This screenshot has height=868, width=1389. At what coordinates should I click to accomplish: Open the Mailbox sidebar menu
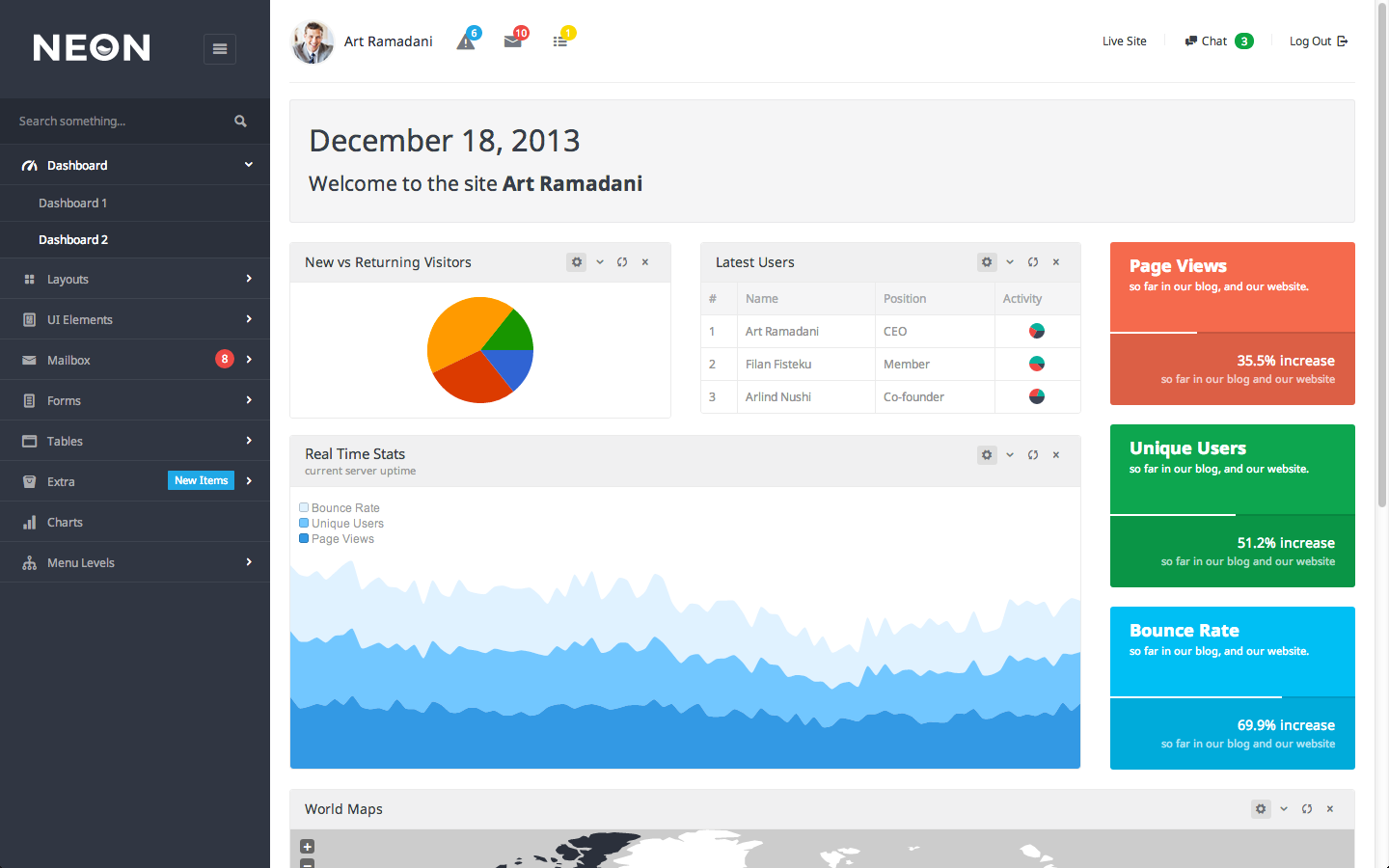135,360
